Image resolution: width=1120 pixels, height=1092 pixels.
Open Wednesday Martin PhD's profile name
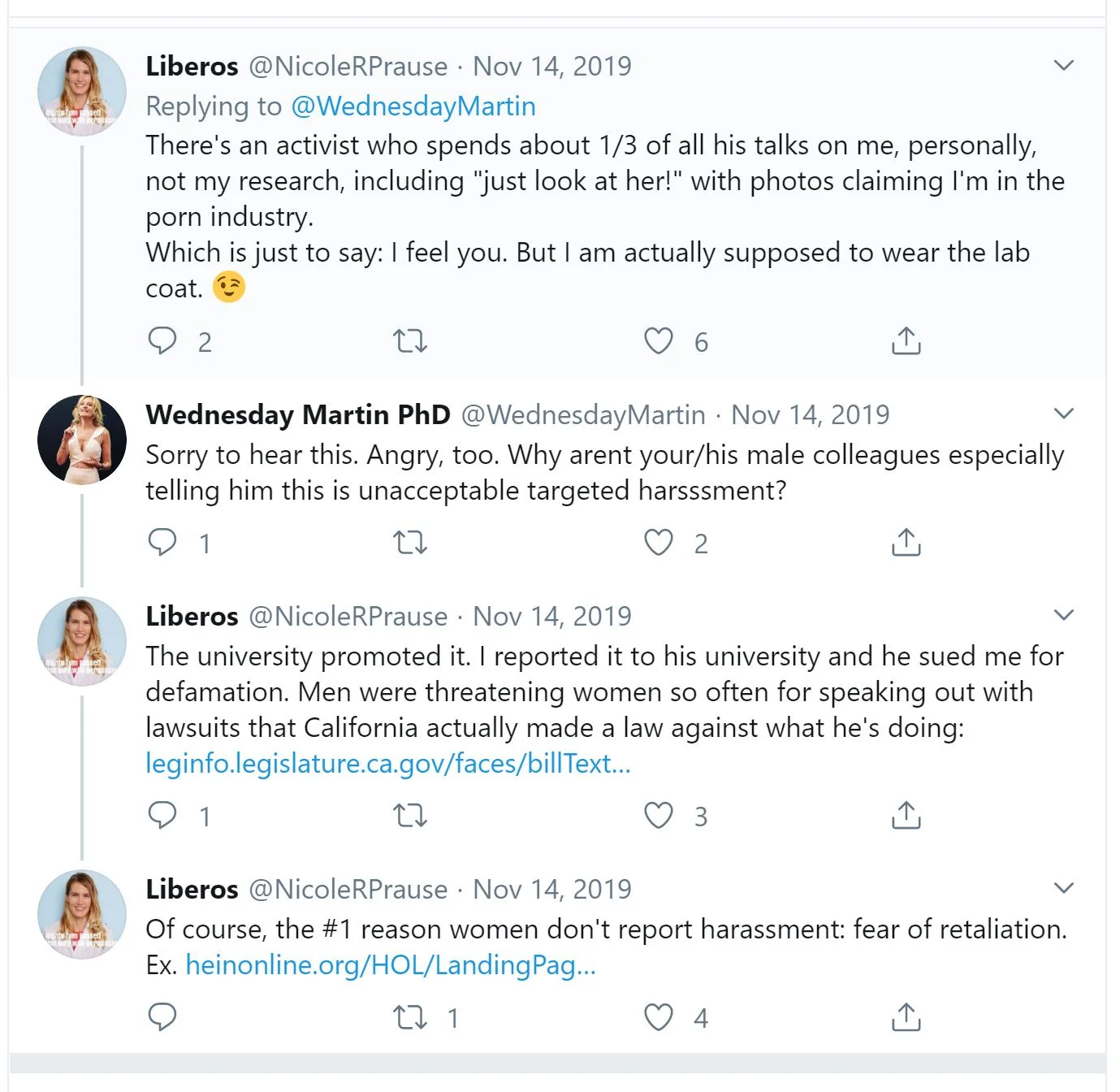[x=297, y=414]
